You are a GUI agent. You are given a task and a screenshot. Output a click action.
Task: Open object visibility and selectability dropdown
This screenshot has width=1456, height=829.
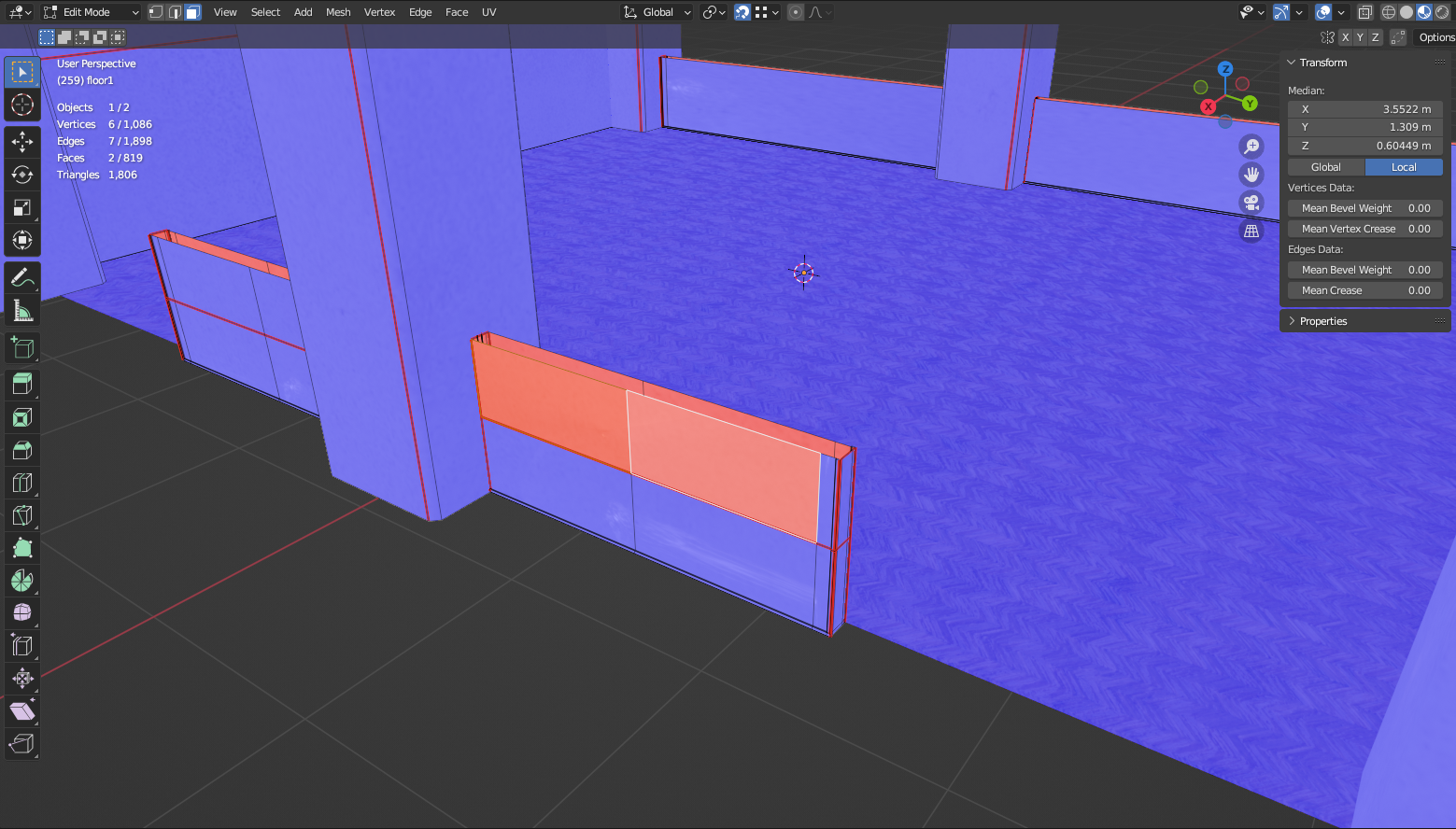point(1251,12)
